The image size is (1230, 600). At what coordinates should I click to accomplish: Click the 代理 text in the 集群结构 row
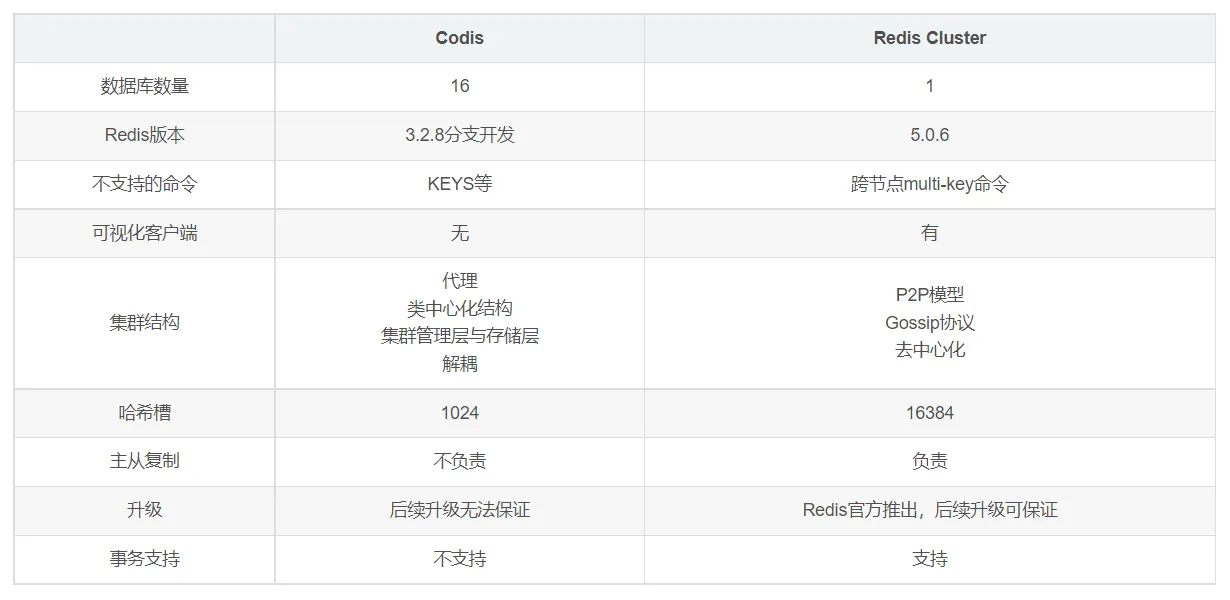point(460,281)
